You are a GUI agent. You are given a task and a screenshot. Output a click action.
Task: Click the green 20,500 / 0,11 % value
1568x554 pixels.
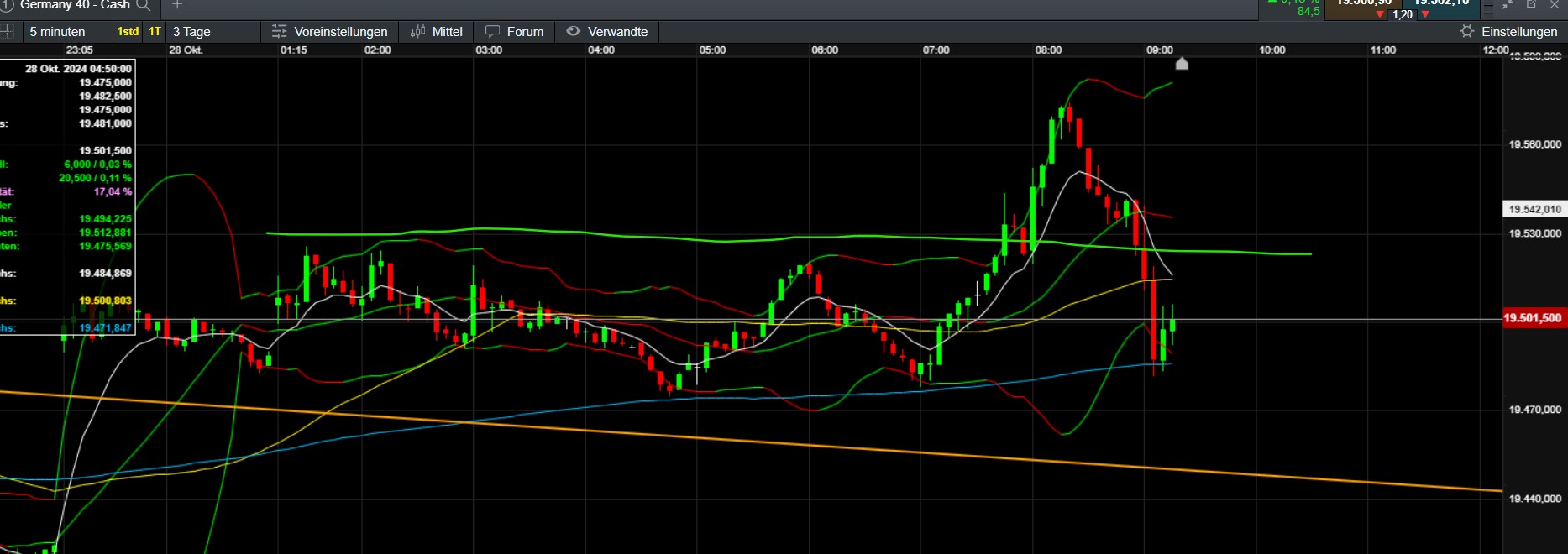[95, 178]
